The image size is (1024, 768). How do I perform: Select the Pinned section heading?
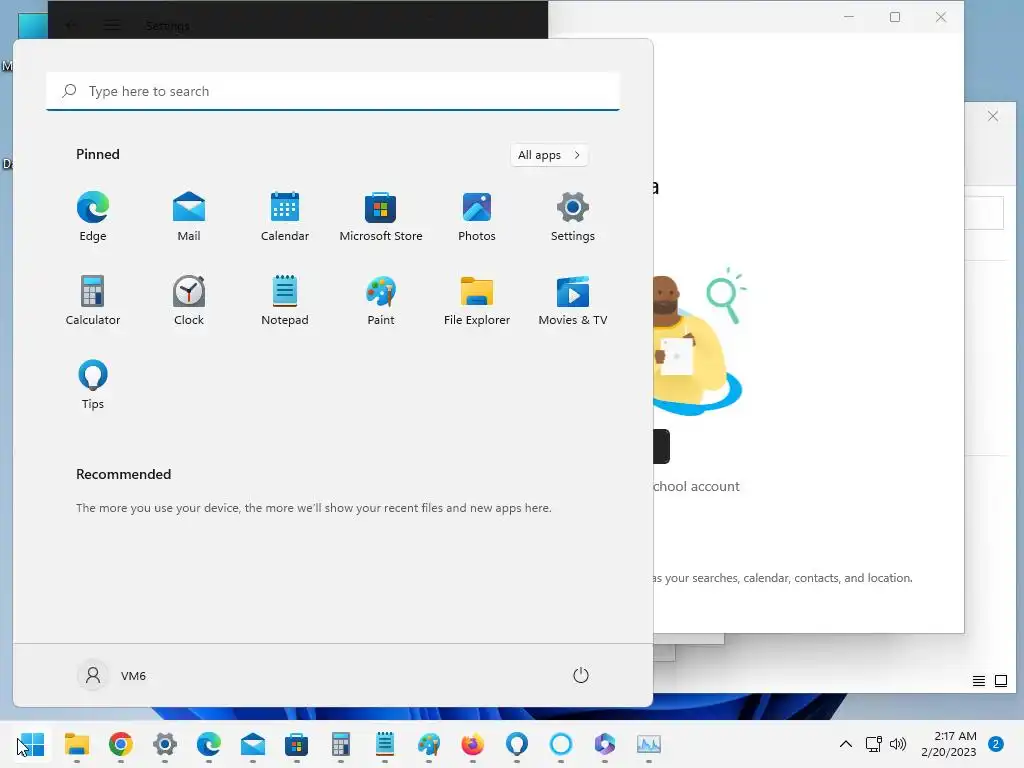(98, 154)
